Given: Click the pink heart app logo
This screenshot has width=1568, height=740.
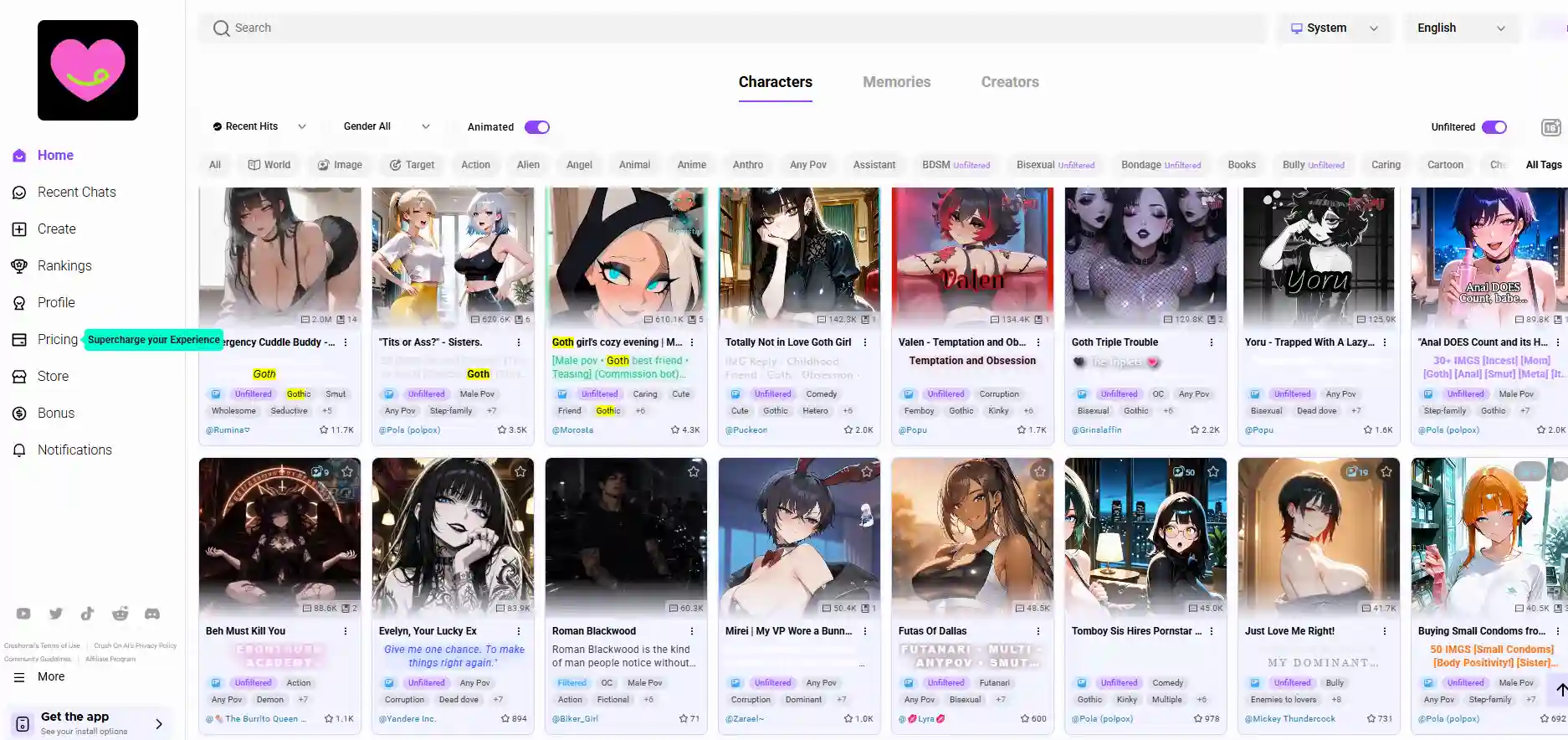Looking at the screenshot, I should 88,70.
